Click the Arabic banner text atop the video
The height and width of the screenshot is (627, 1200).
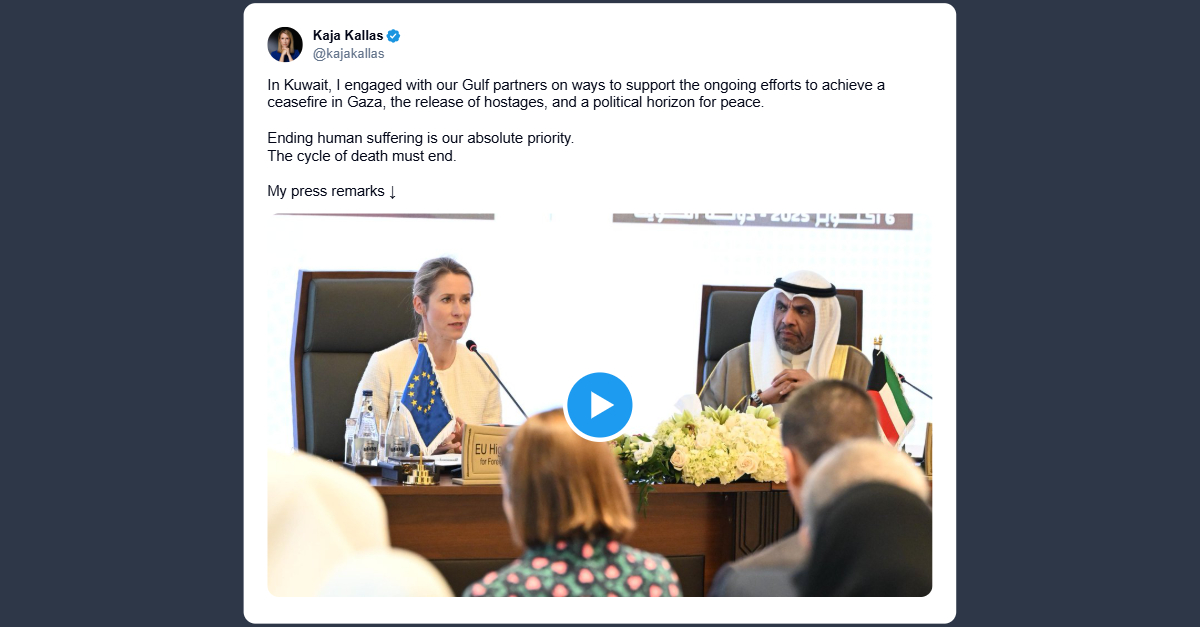[x=762, y=221]
